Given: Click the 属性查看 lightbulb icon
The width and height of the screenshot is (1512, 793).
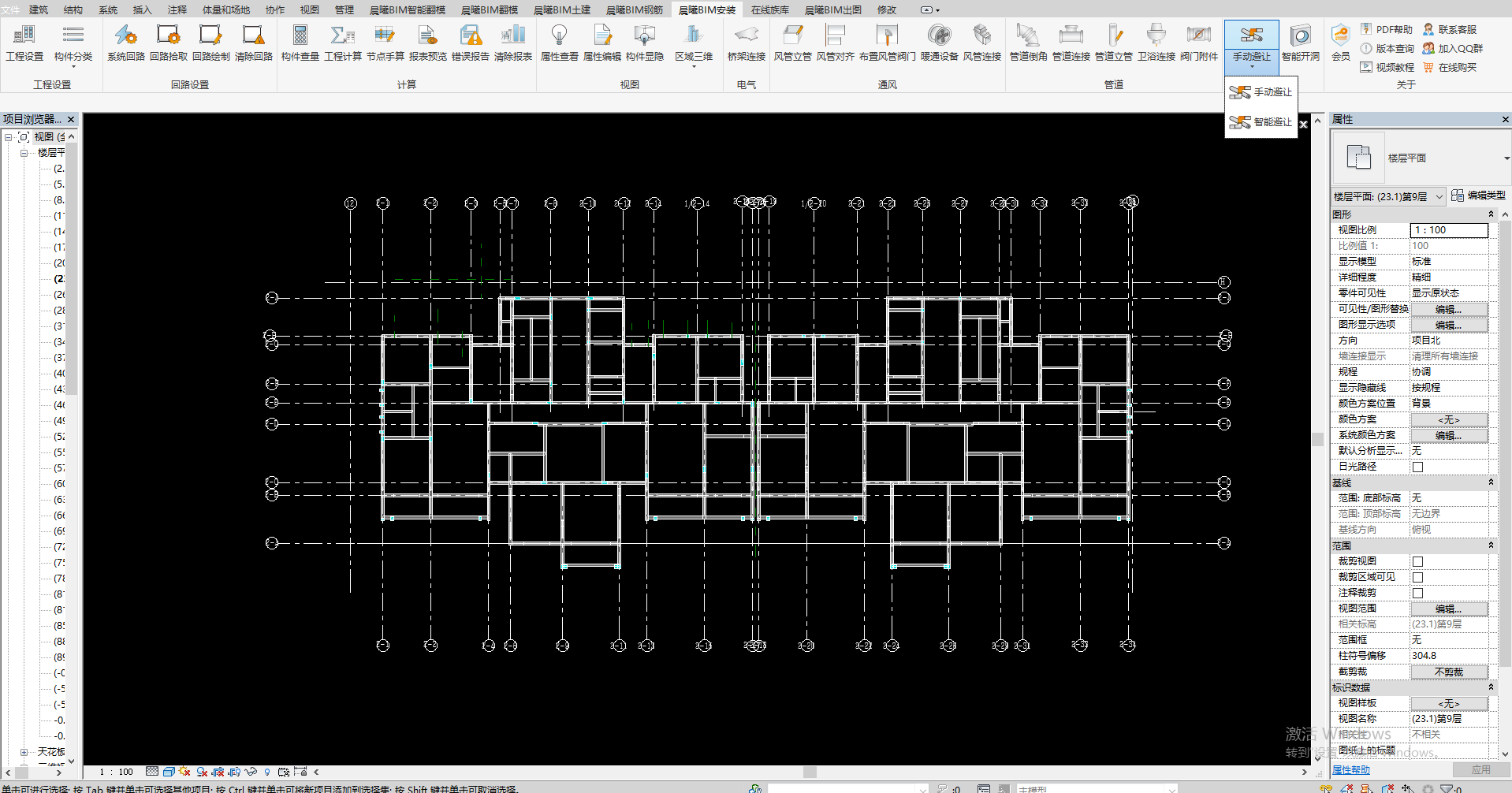Looking at the screenshot, I should (560, 35).
